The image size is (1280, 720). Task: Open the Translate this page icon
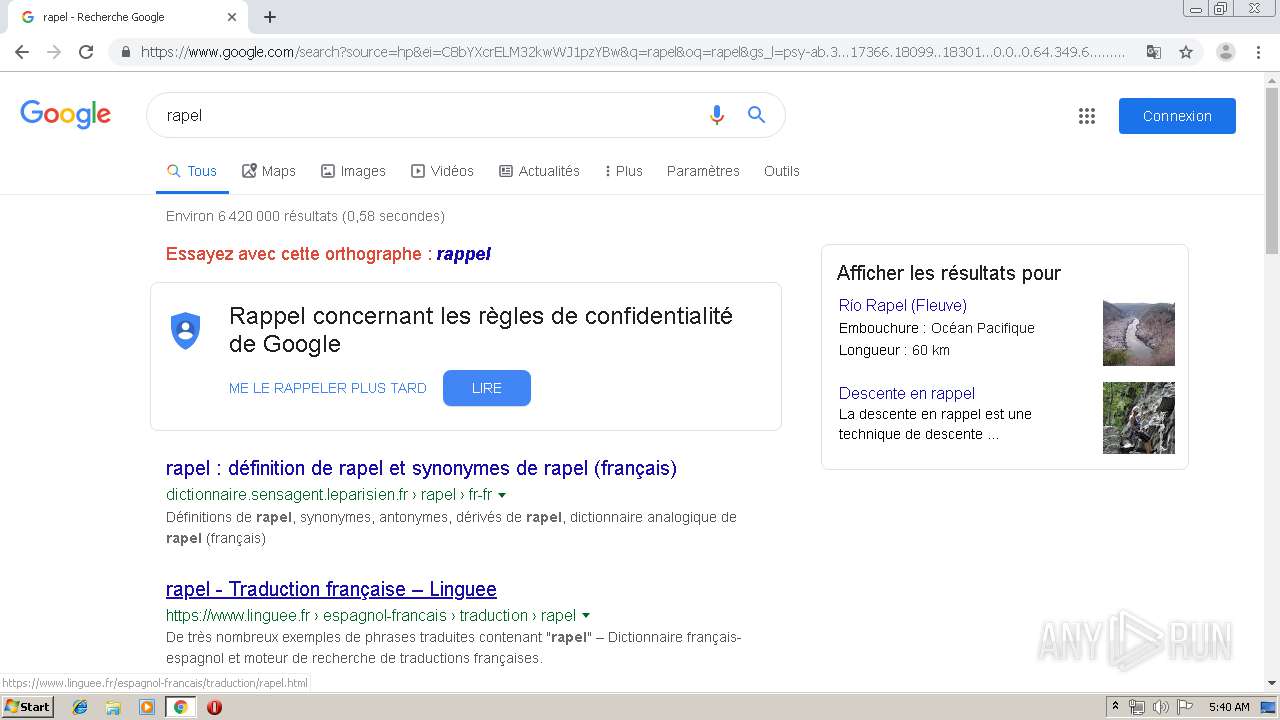click(x=1153, y=52)
